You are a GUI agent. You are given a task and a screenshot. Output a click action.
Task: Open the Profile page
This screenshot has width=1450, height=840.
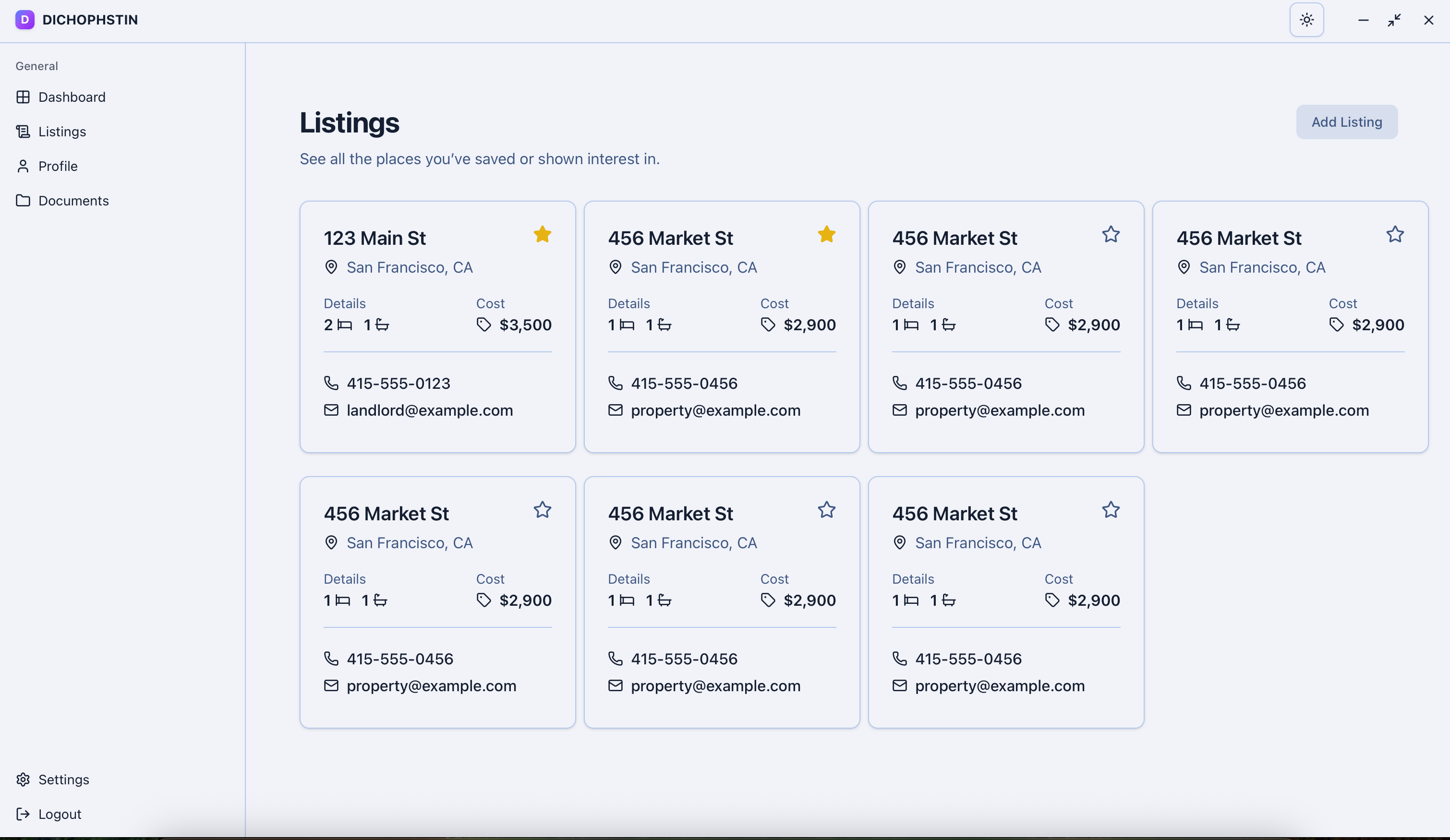point(58,166)
